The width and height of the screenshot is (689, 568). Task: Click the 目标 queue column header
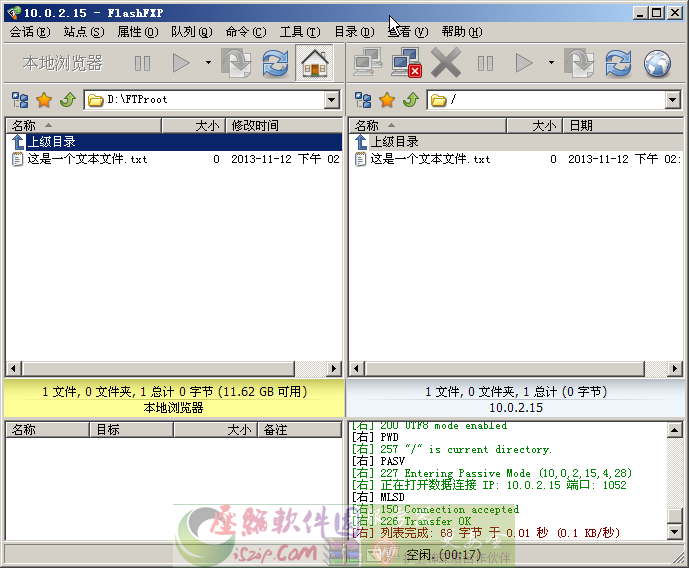click(131, 430)
